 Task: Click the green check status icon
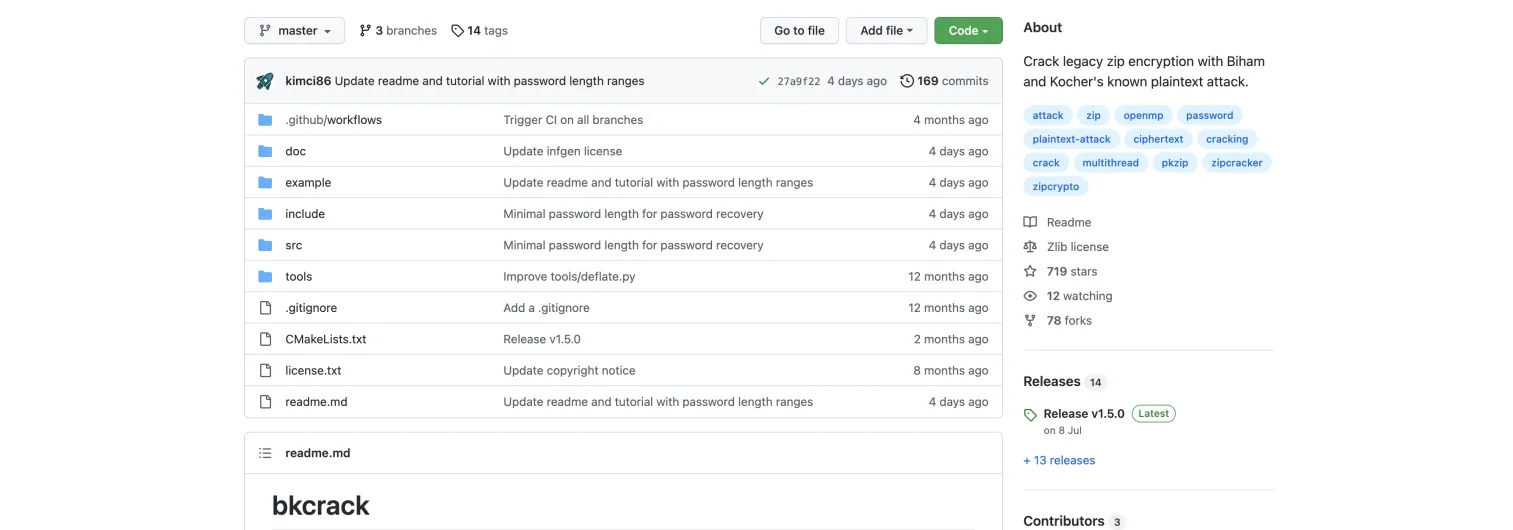click(x=764, y=81)
